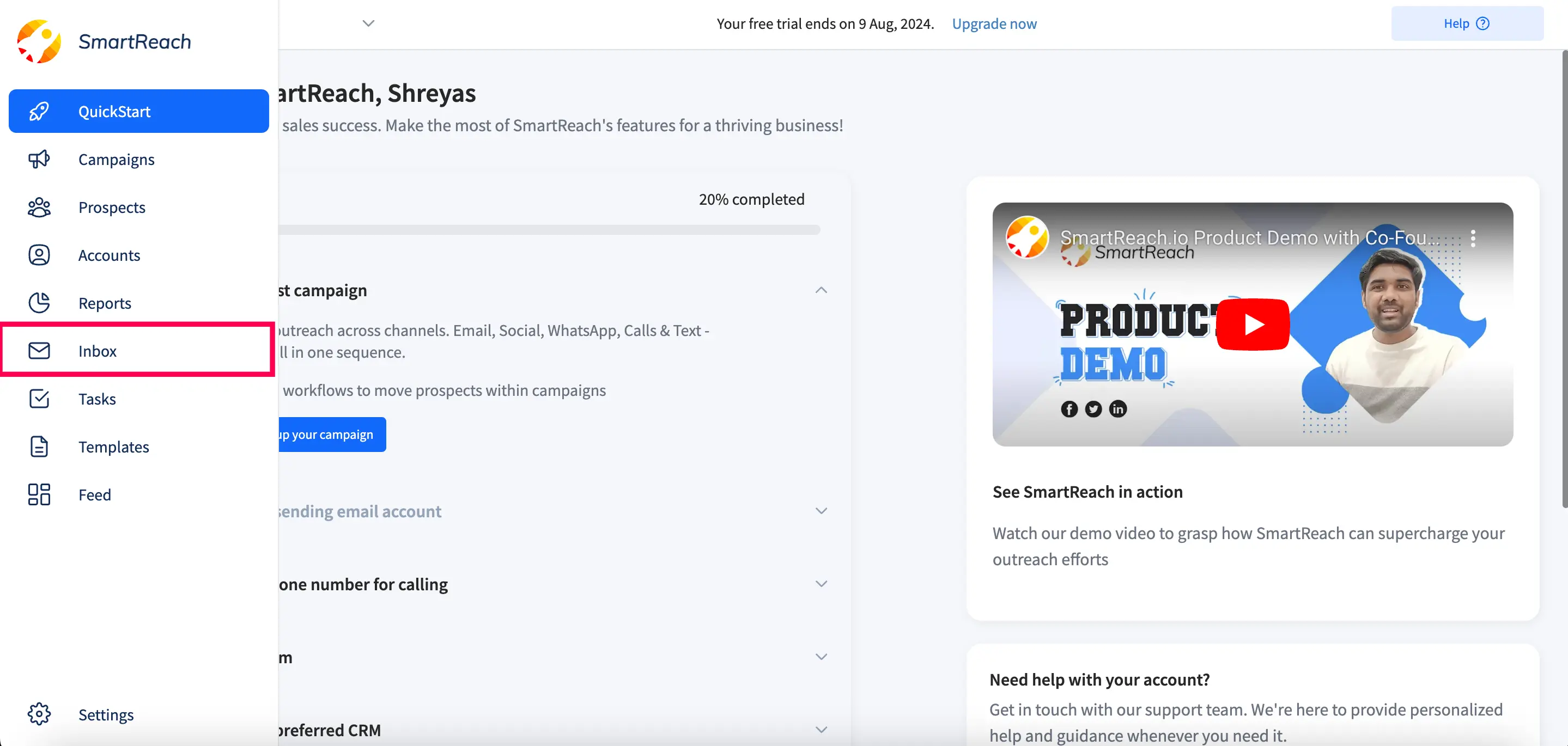This screenshot has width=1568, height=746.
Task: Click the Feed grid icon
Action: (39, 494)
